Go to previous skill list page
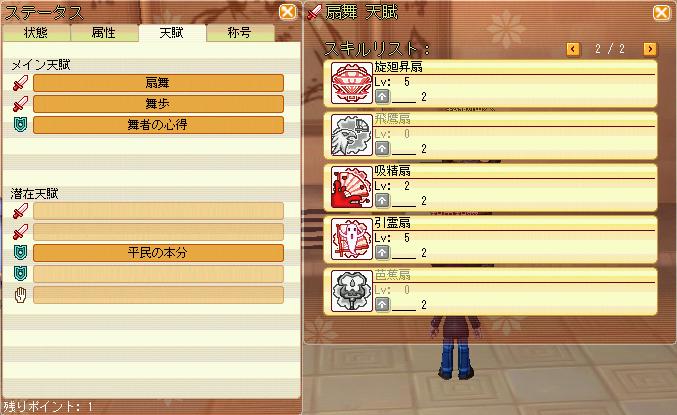The image size is (677, 415). click(573, 49)
